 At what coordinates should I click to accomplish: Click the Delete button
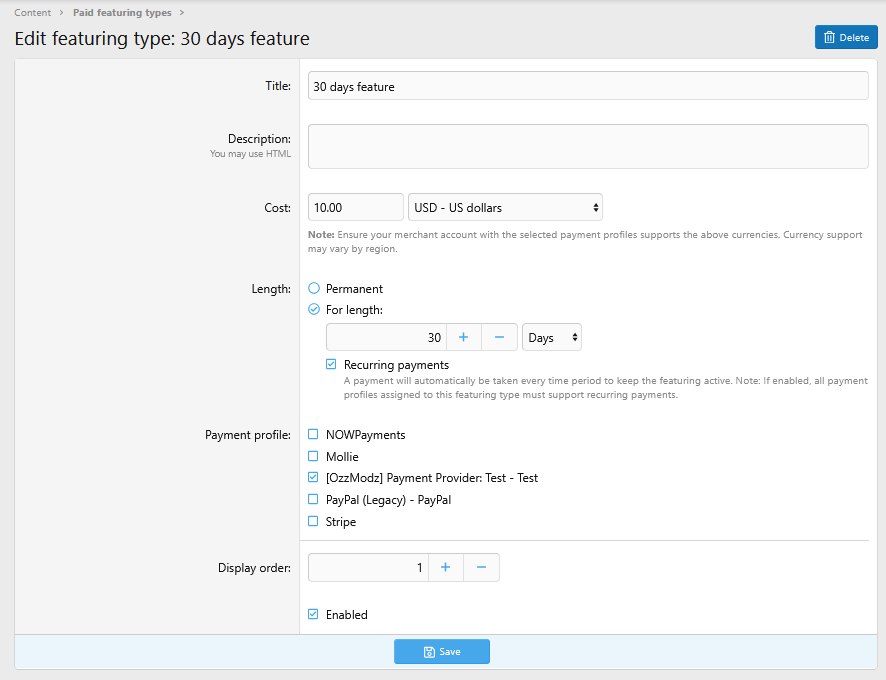click(x=846, y=37)
